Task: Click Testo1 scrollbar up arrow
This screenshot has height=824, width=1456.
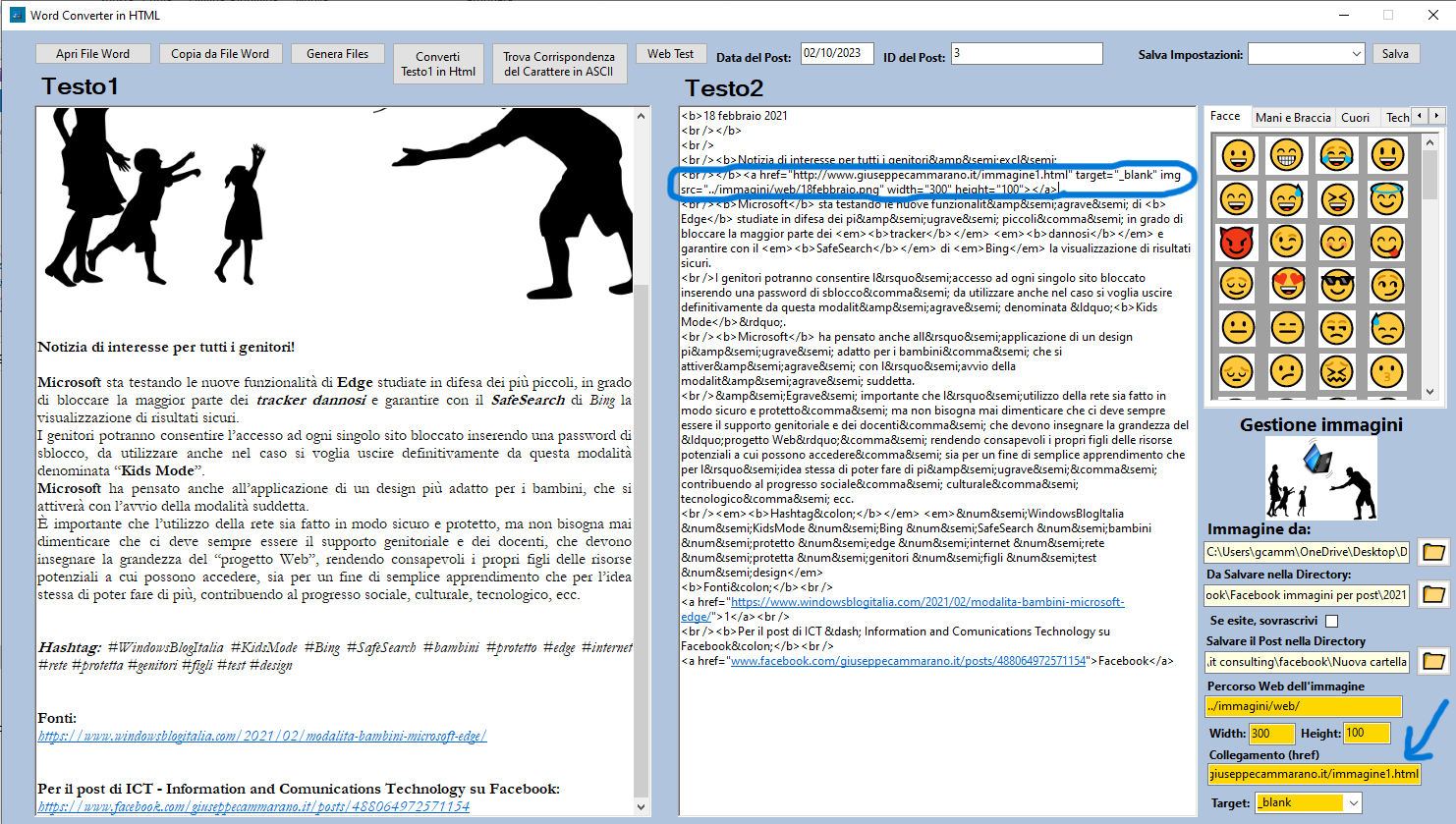Action: [x=642, y=116]
